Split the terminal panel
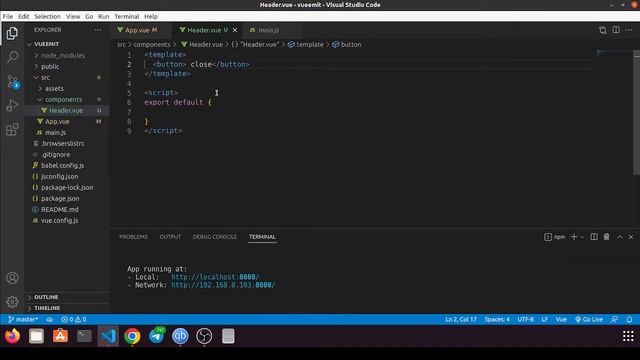Viewport: 640px width, 360px height. [594, 237]
